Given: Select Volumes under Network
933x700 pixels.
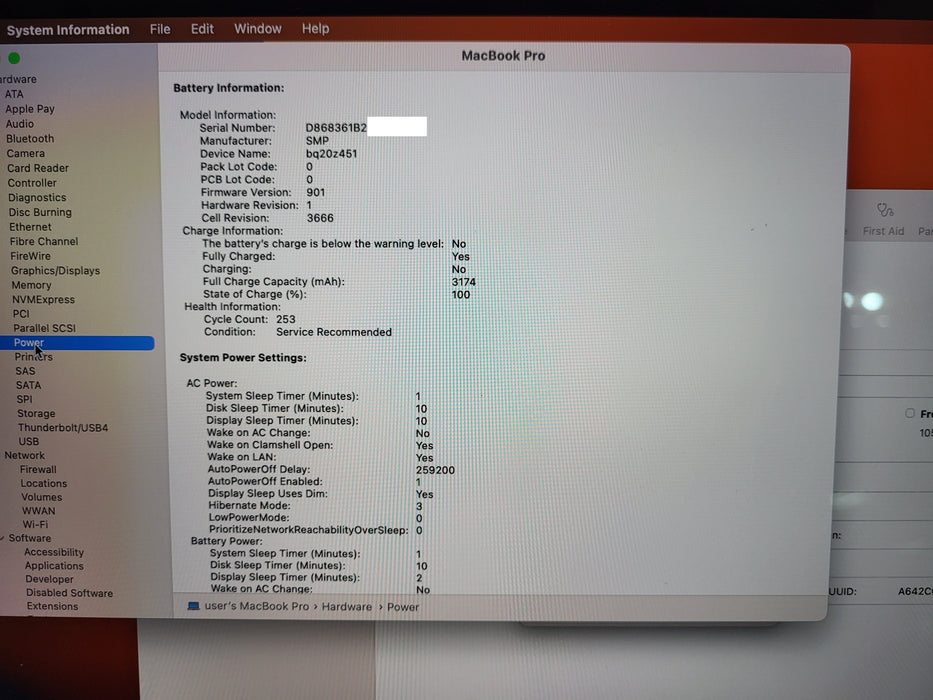Looking at the screenshot, I should pyautogui.click(x=42, y=497).
